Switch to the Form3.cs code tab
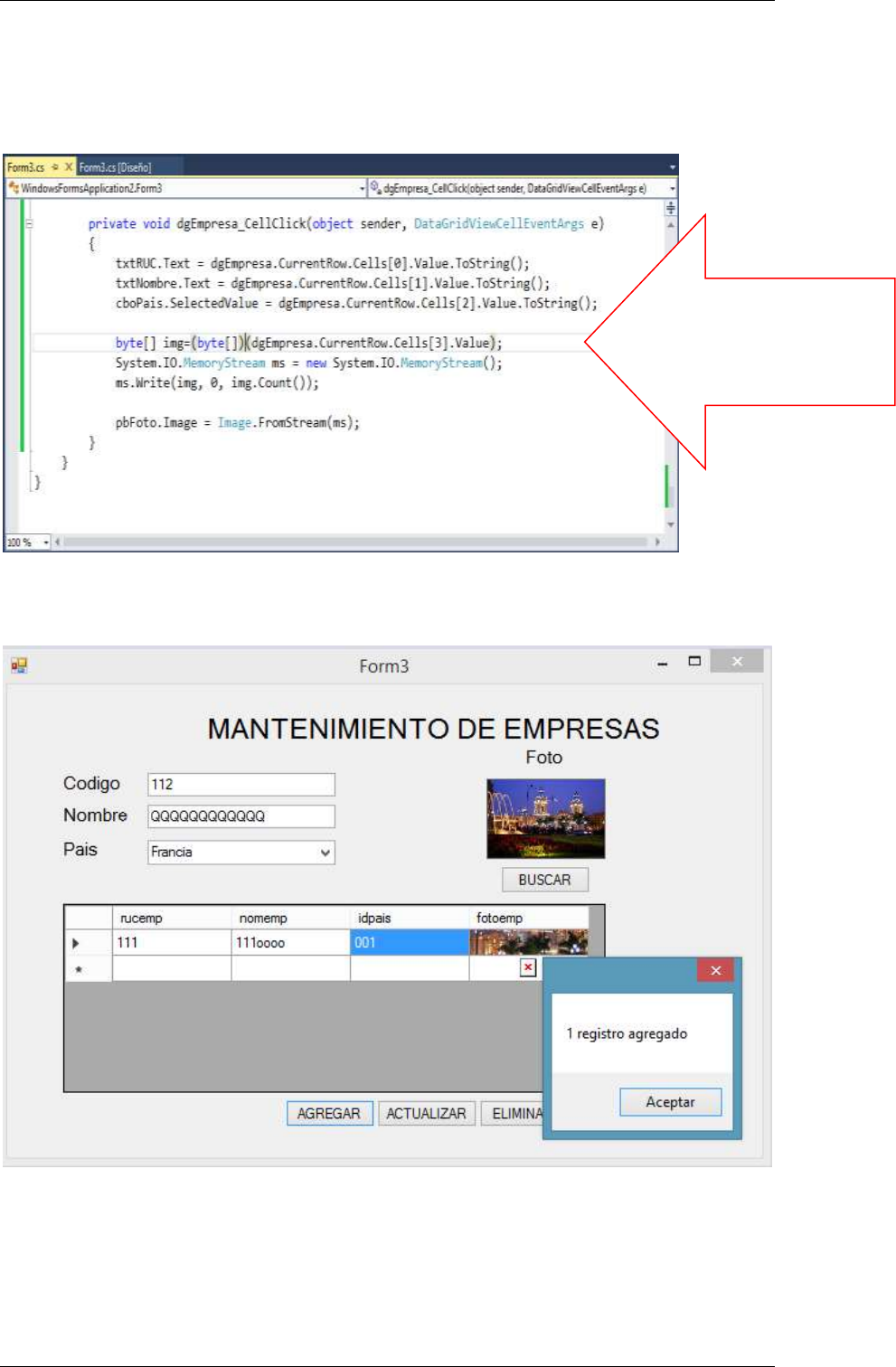 tap(25, 167)
